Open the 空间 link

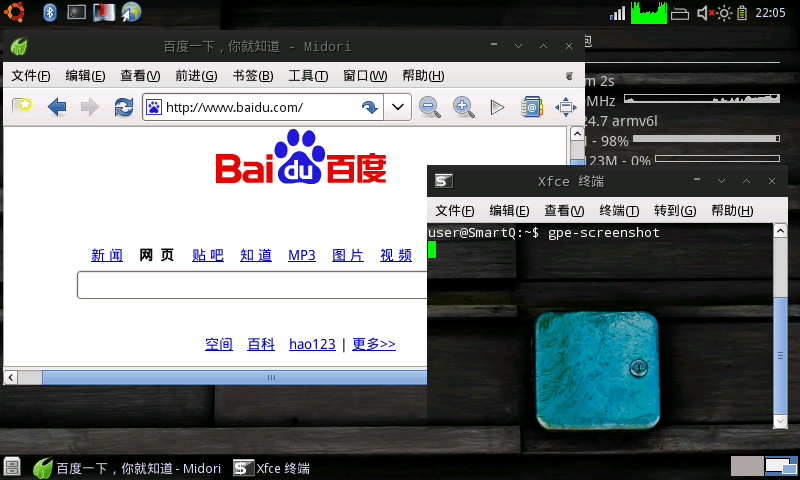click(x=219, y=344)
